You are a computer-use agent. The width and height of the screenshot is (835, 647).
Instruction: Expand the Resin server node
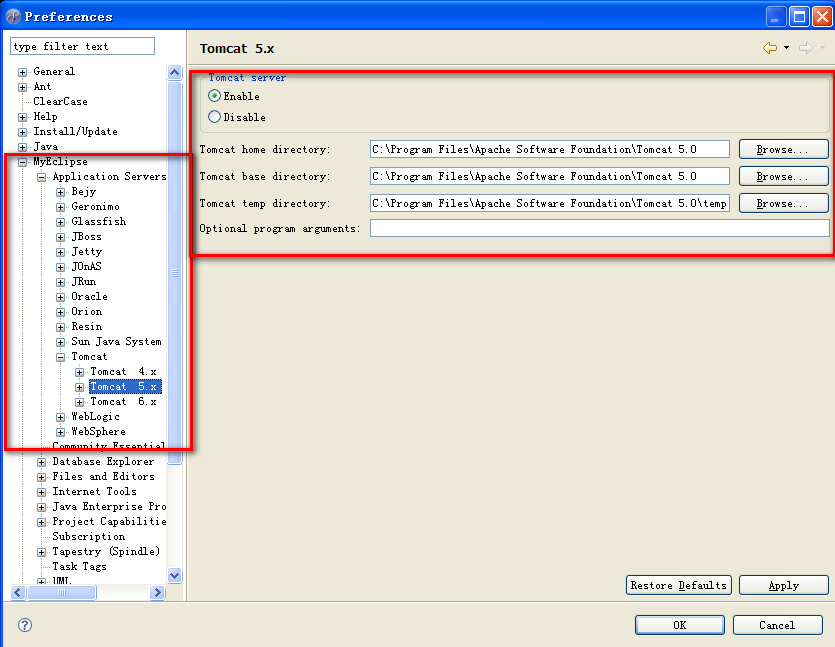(61, 327)
